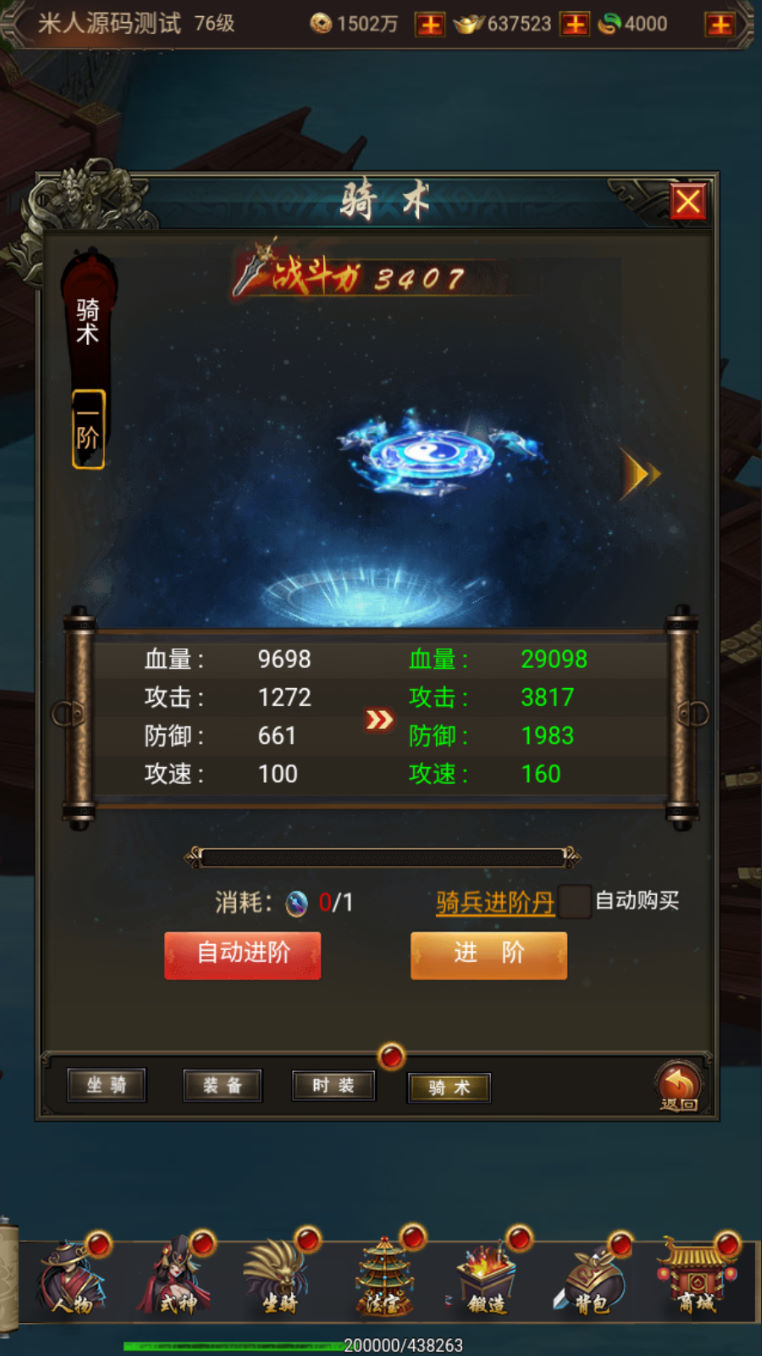Viewport: 762px width, 1356px height.
Task: Click the orange 进阶 button
Action: pos(489,955)
